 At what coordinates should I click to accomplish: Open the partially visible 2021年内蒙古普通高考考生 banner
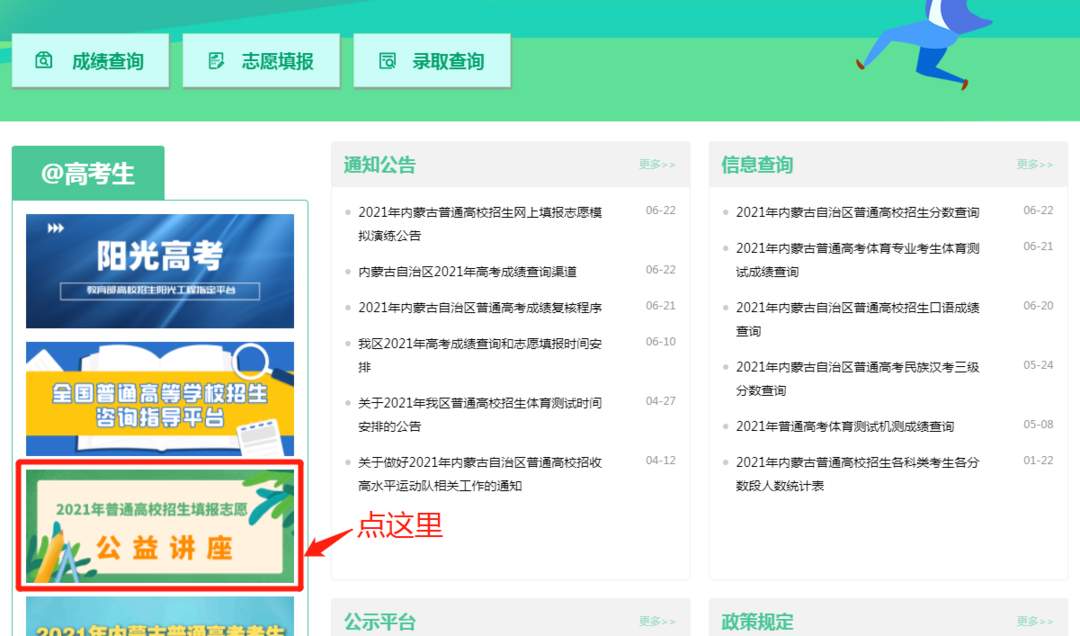coord(160,617)
